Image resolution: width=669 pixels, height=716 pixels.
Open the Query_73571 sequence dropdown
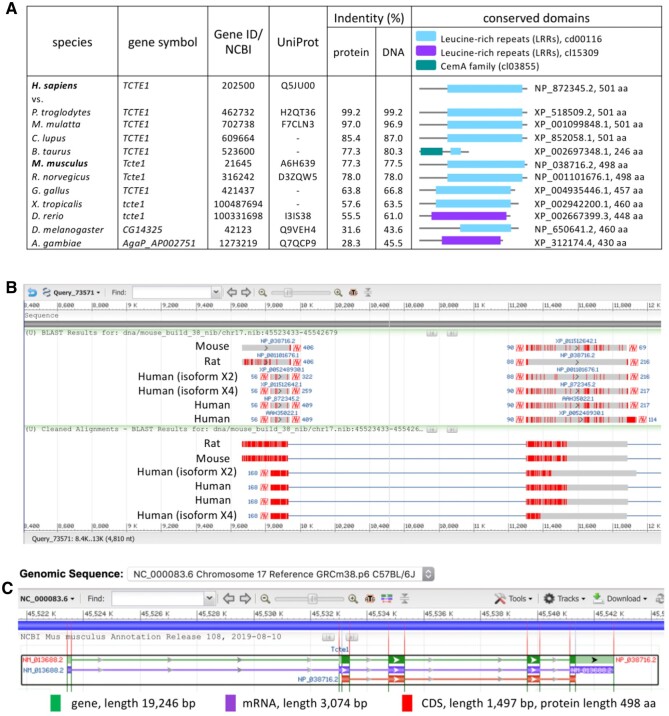coord(77,293)
